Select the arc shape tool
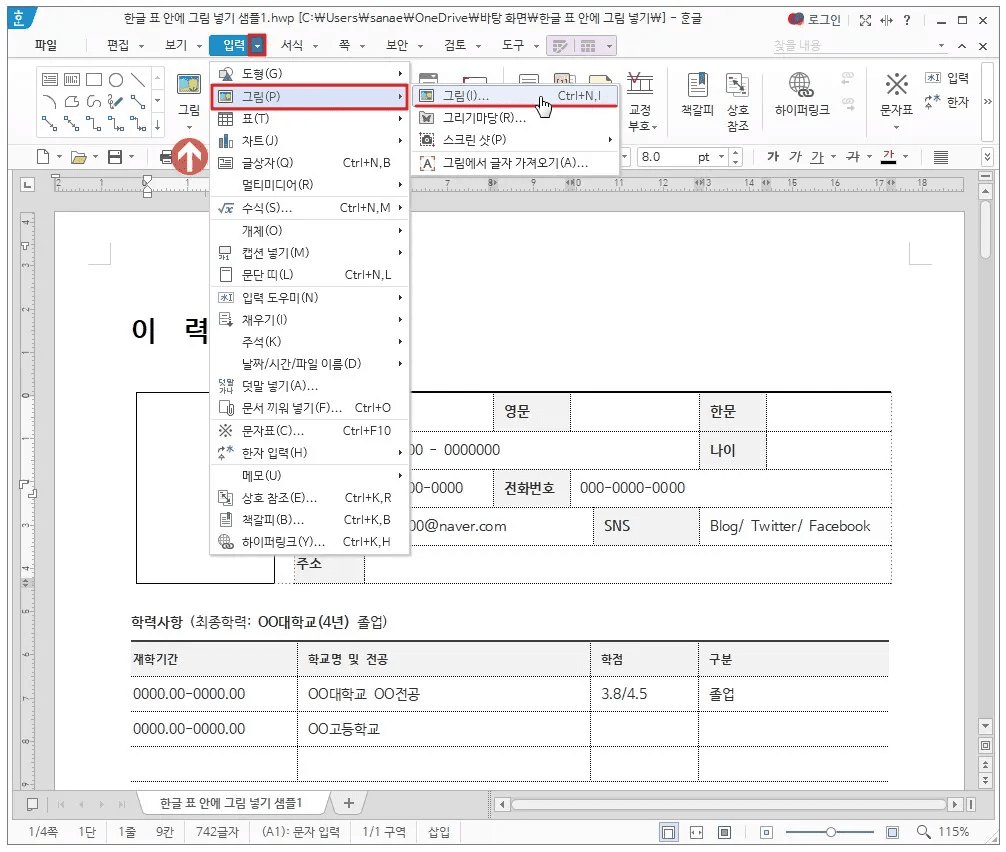The image size is (1006, 852). 49,101
